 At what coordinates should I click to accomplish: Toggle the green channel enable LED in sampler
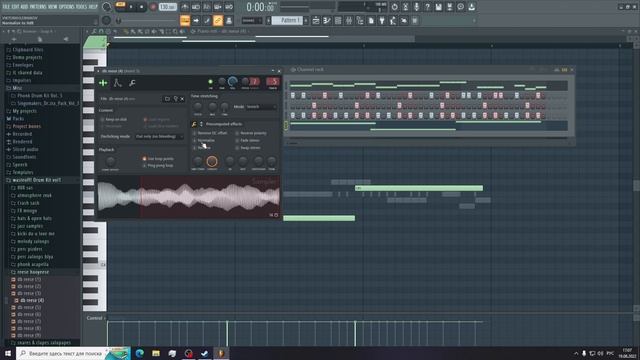[x=211, y=82]
